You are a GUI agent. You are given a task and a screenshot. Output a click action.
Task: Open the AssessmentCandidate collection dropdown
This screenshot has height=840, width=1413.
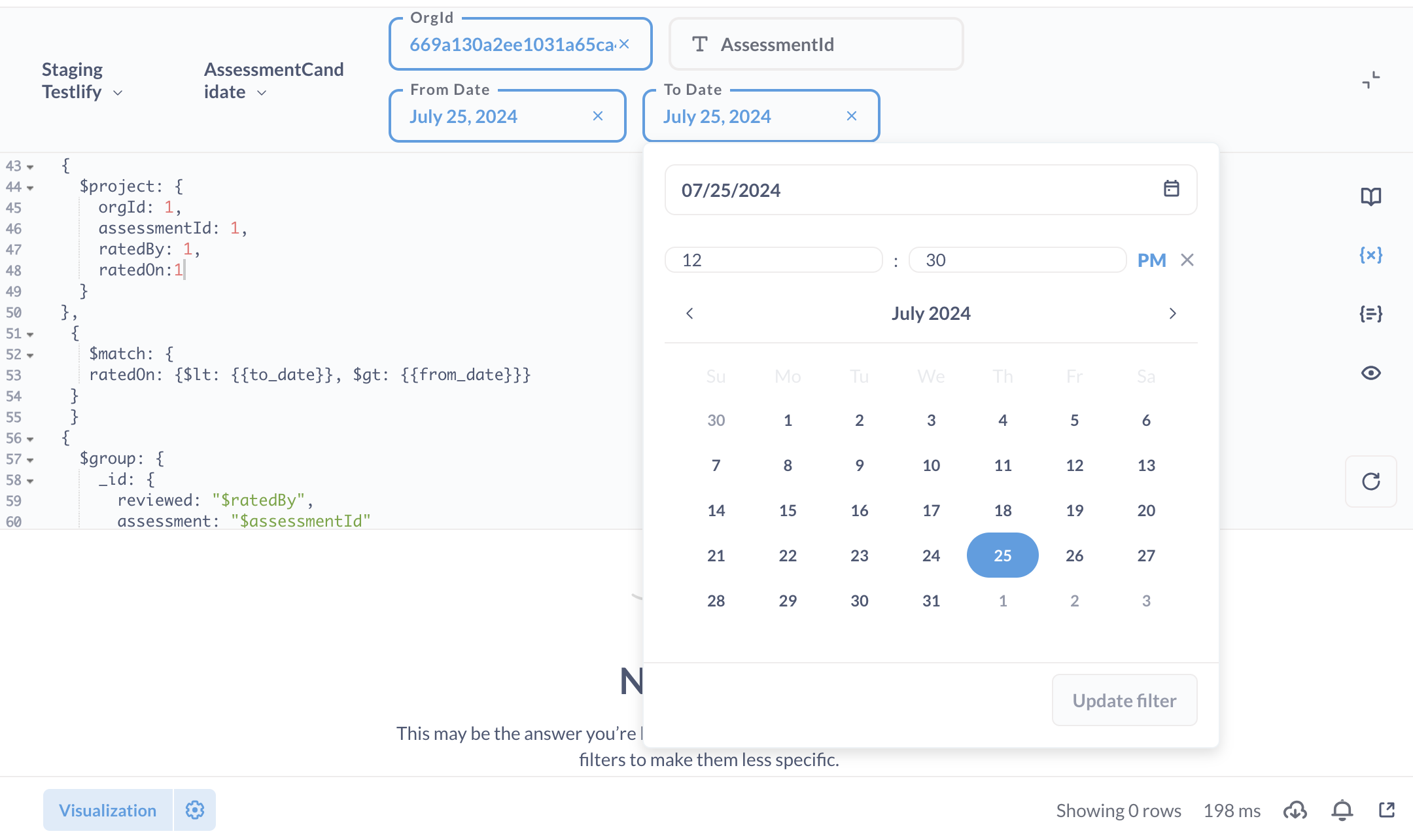(273, 80)
